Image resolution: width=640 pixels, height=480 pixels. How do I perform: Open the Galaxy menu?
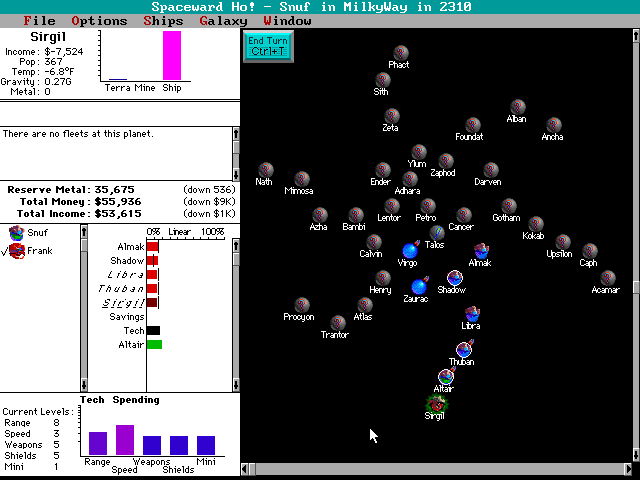(223, 21)
